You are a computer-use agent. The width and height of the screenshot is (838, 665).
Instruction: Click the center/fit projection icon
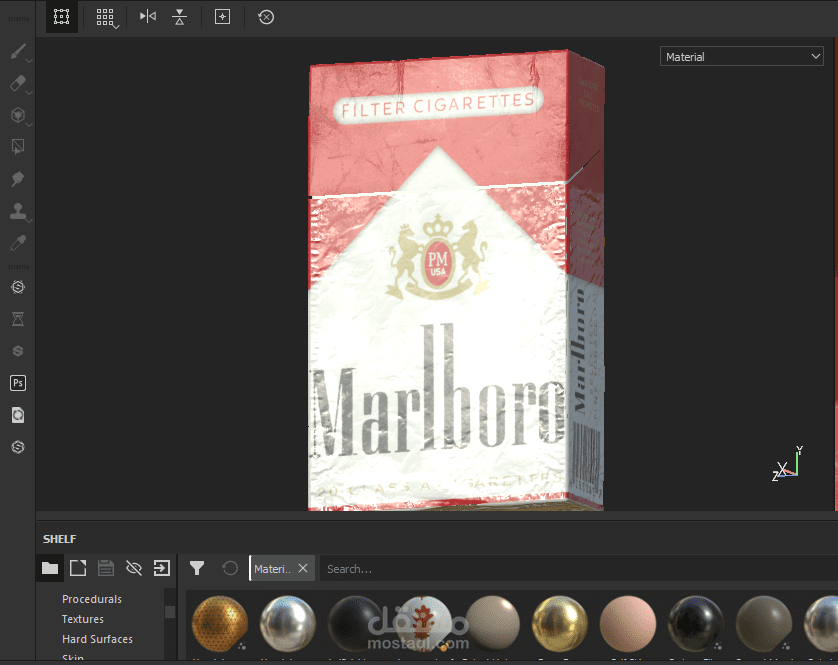222,17
